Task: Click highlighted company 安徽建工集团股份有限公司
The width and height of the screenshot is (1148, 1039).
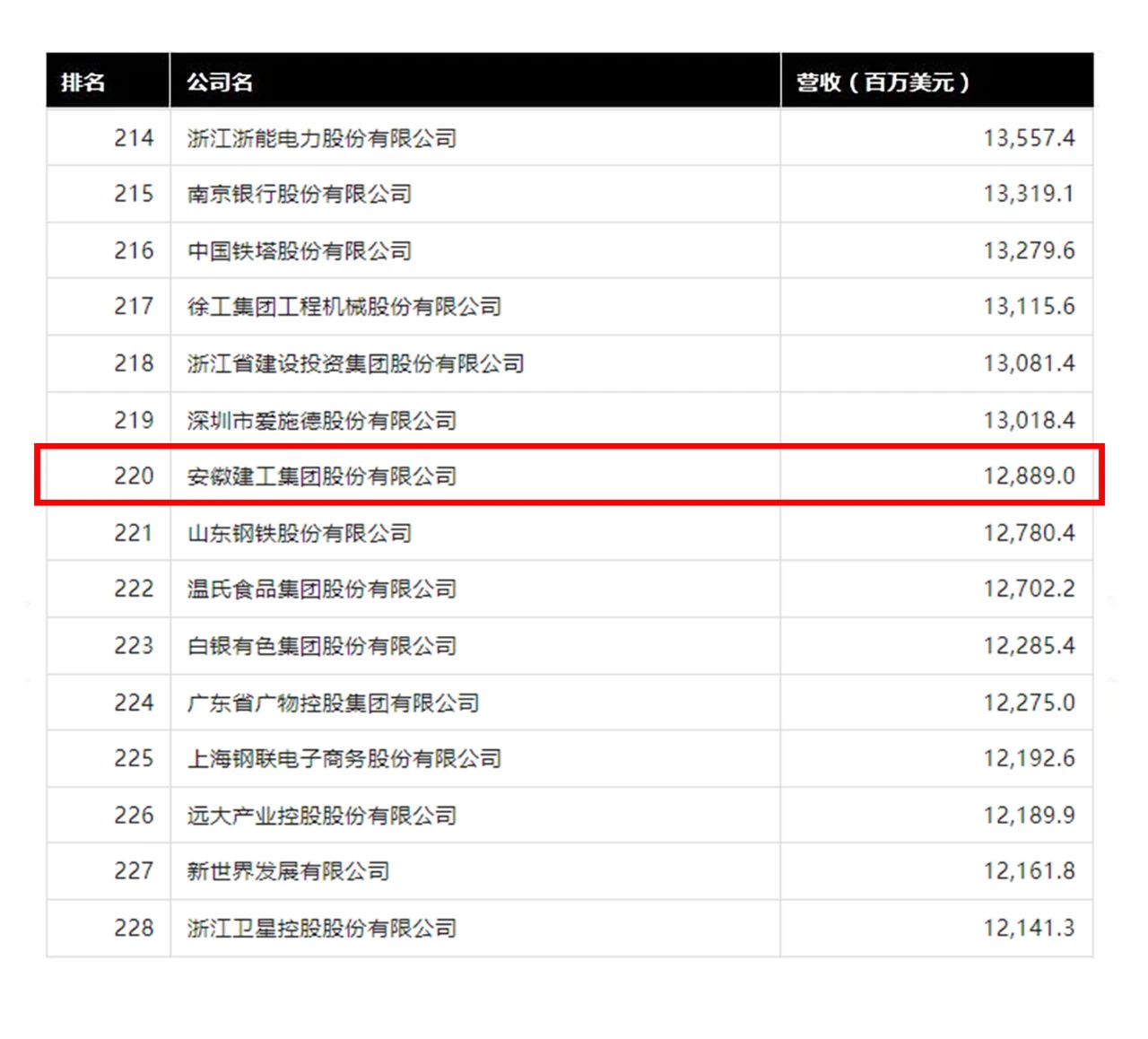Action: click(321, 476)
